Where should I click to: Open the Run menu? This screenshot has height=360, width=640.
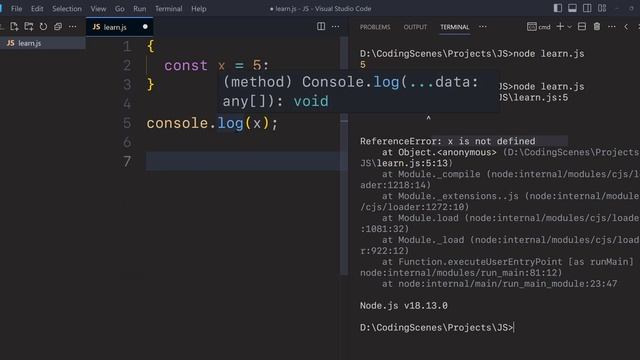(140, 9)
